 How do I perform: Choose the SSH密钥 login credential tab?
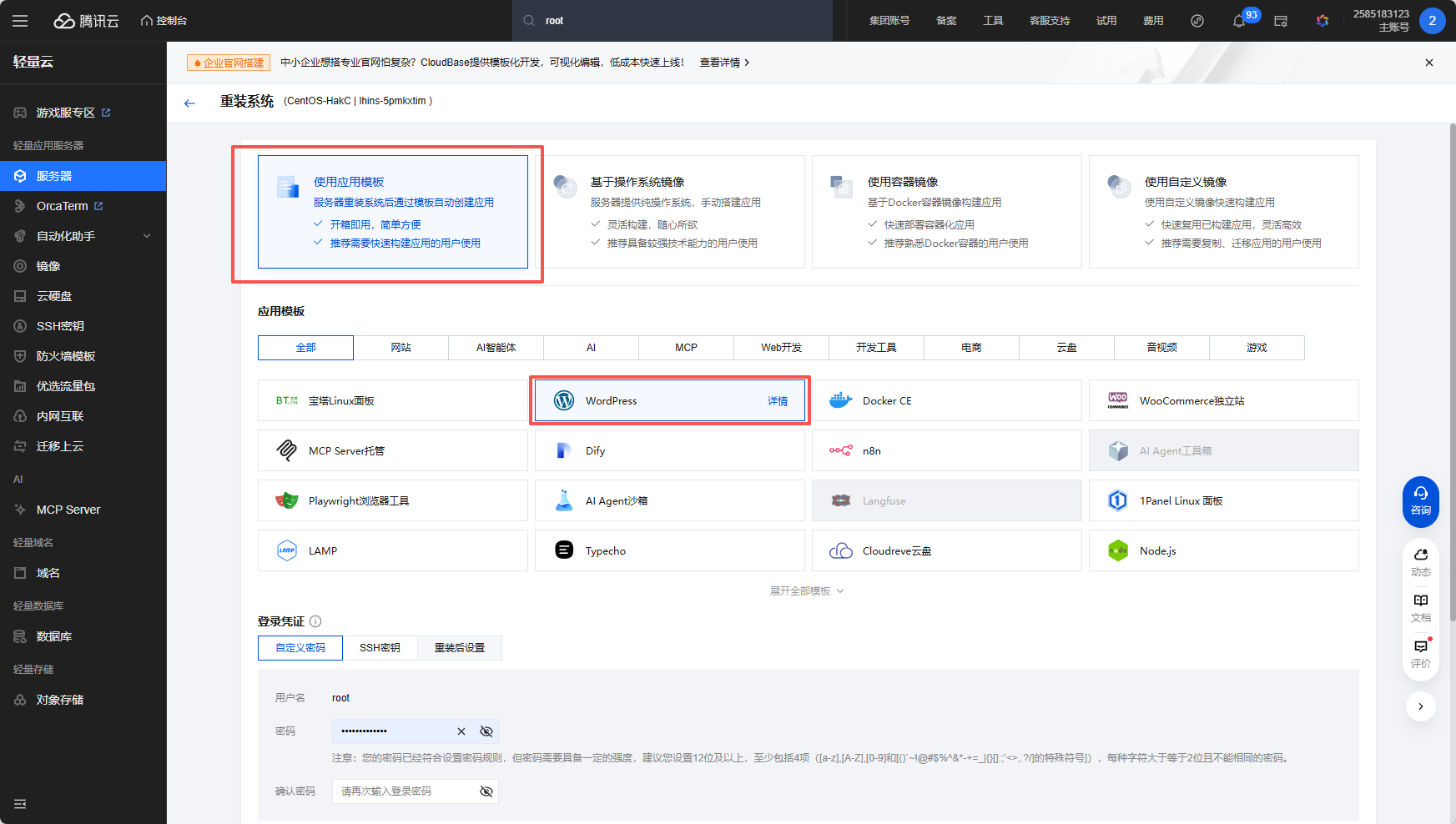(x=380, y=648)
